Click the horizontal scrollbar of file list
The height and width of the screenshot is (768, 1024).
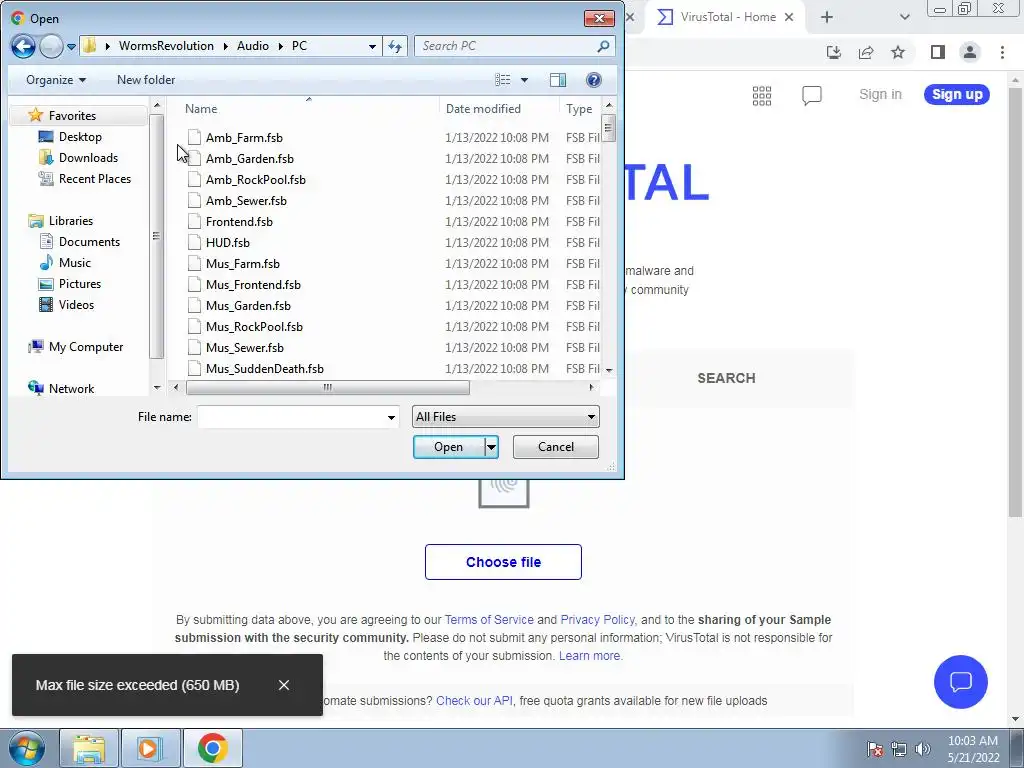coord(327,387)
